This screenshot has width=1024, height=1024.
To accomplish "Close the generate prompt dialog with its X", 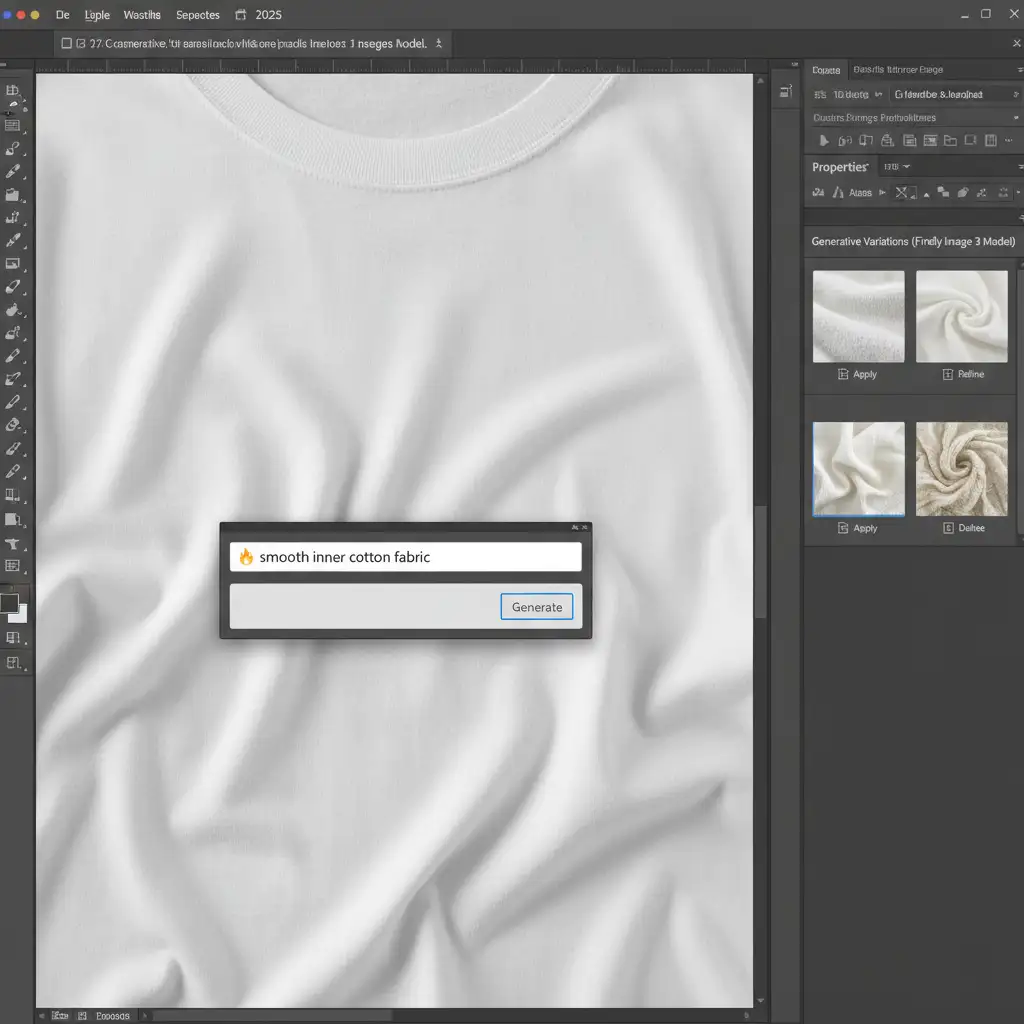I will [x=585, y=527].
